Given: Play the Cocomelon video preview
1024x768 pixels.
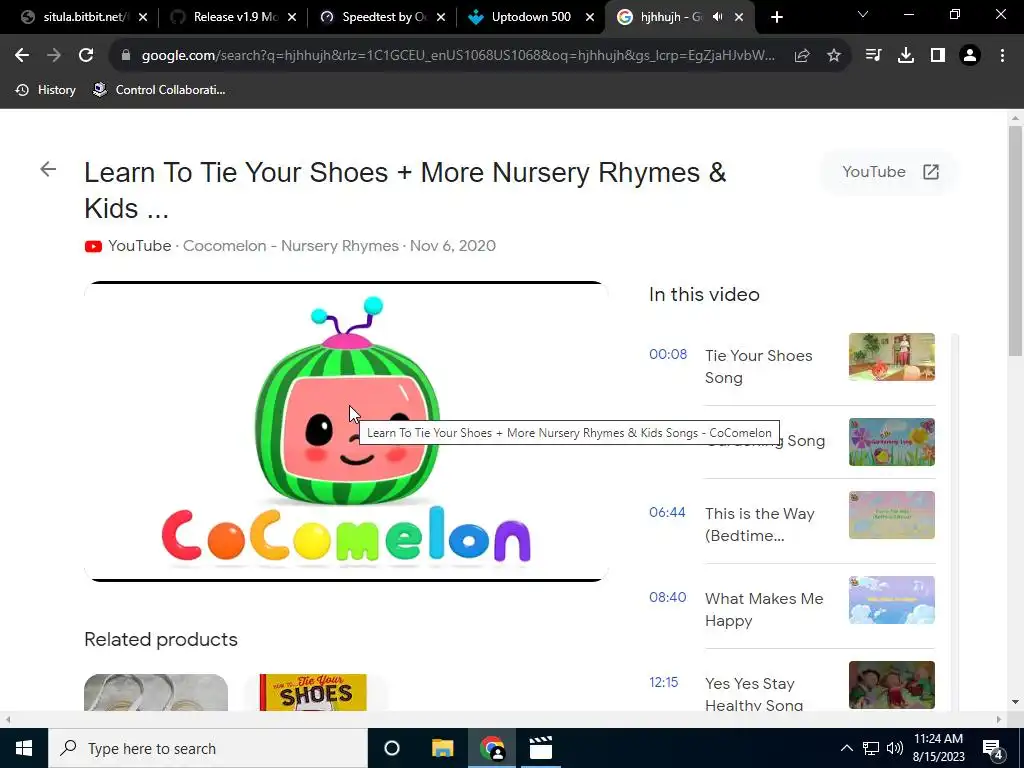Looking at the screenshot, I should 346,431.
